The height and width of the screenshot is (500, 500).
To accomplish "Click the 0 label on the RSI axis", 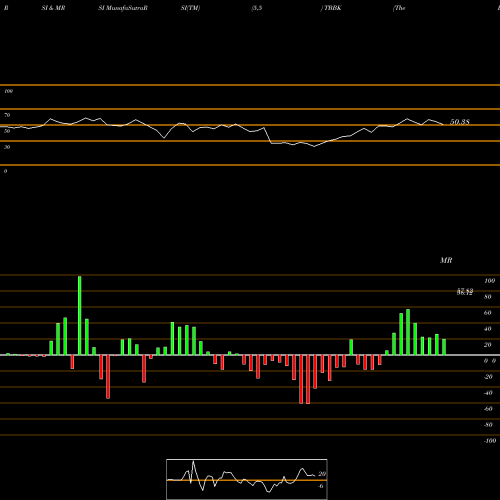I will [x=5, y=171].
